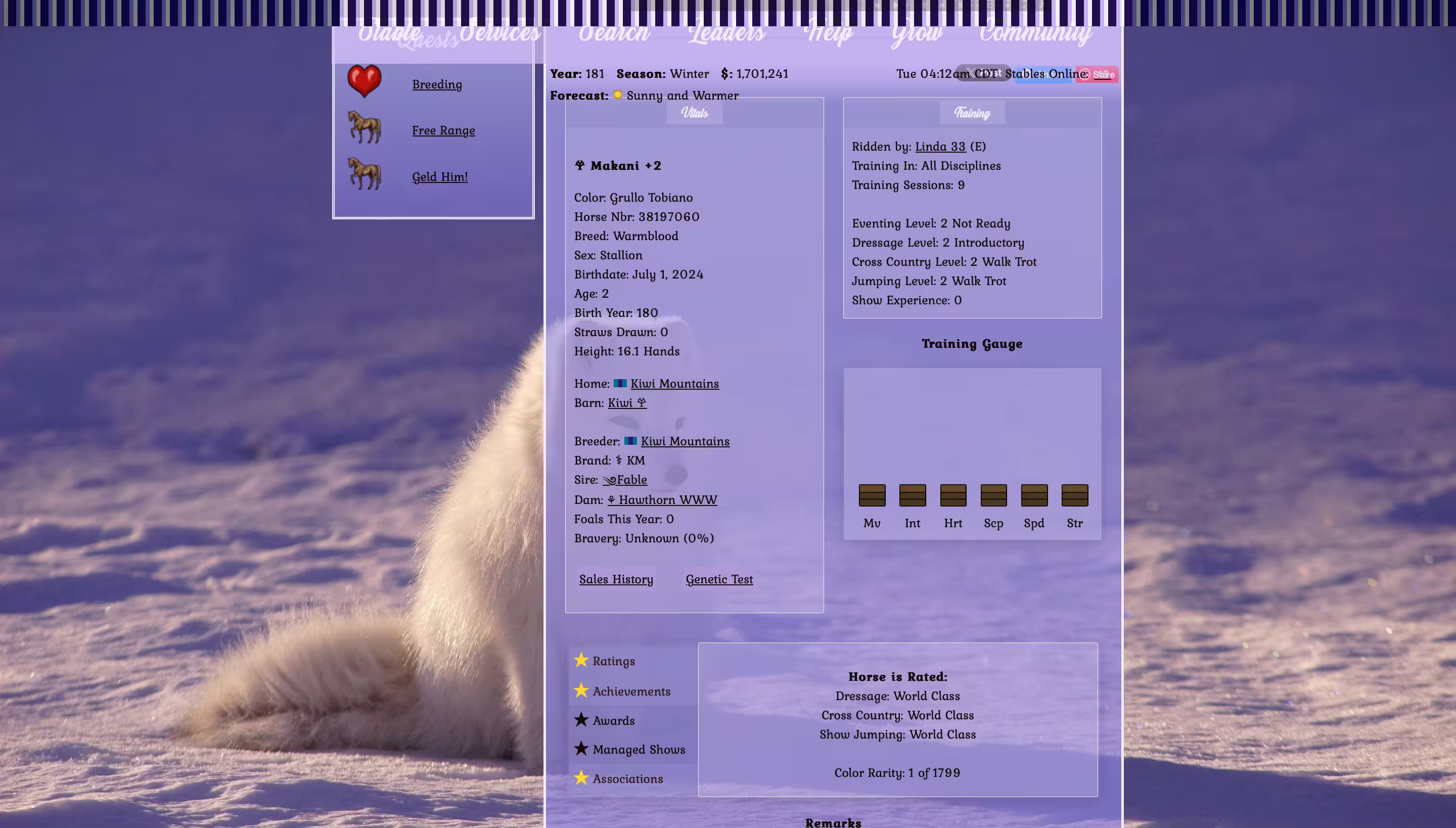Open rider Linda 33's profile

(940, 146)
